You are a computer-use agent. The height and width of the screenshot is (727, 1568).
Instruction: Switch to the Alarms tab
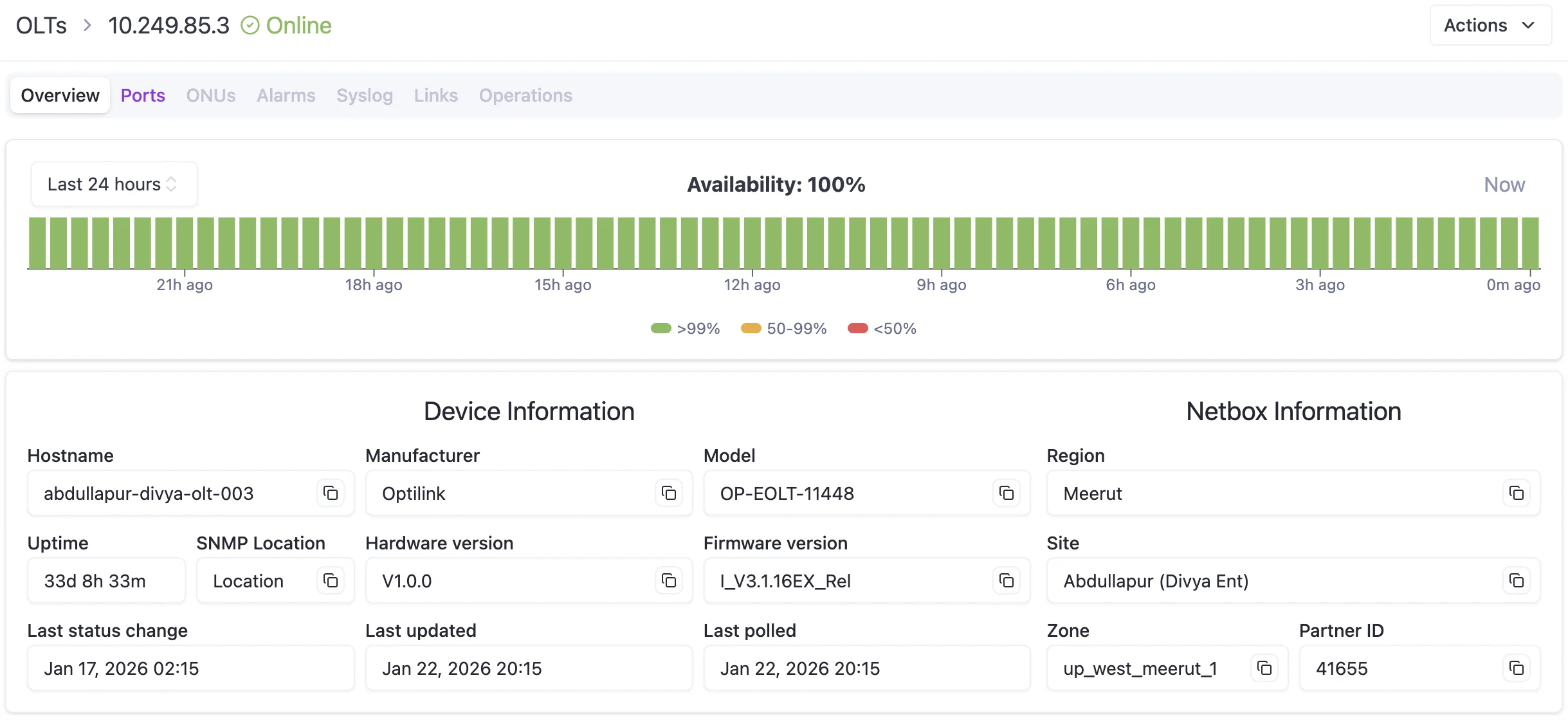286,95
